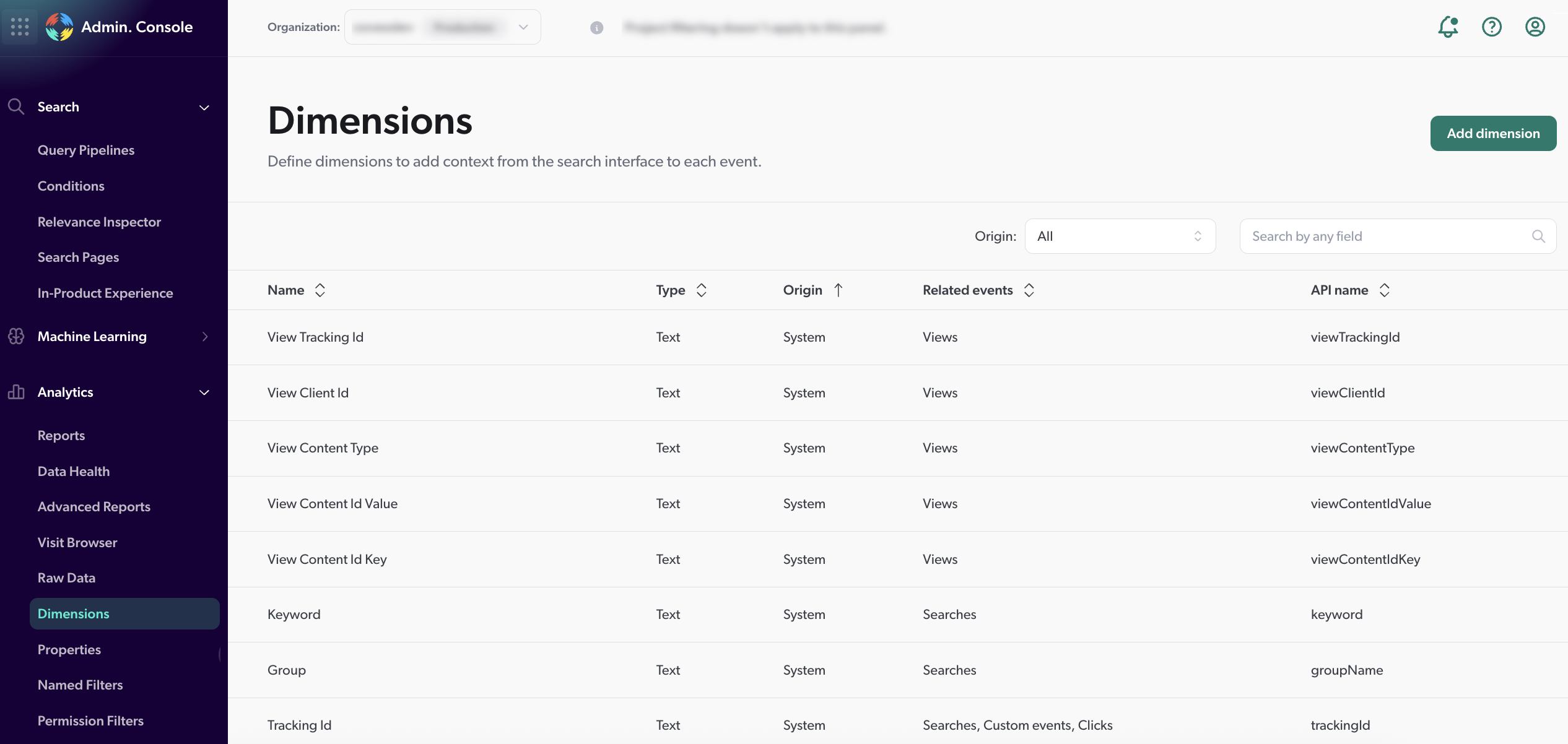1568x744 pixels.
Task: Switch to the Properties page
Action: click(69, 649)
